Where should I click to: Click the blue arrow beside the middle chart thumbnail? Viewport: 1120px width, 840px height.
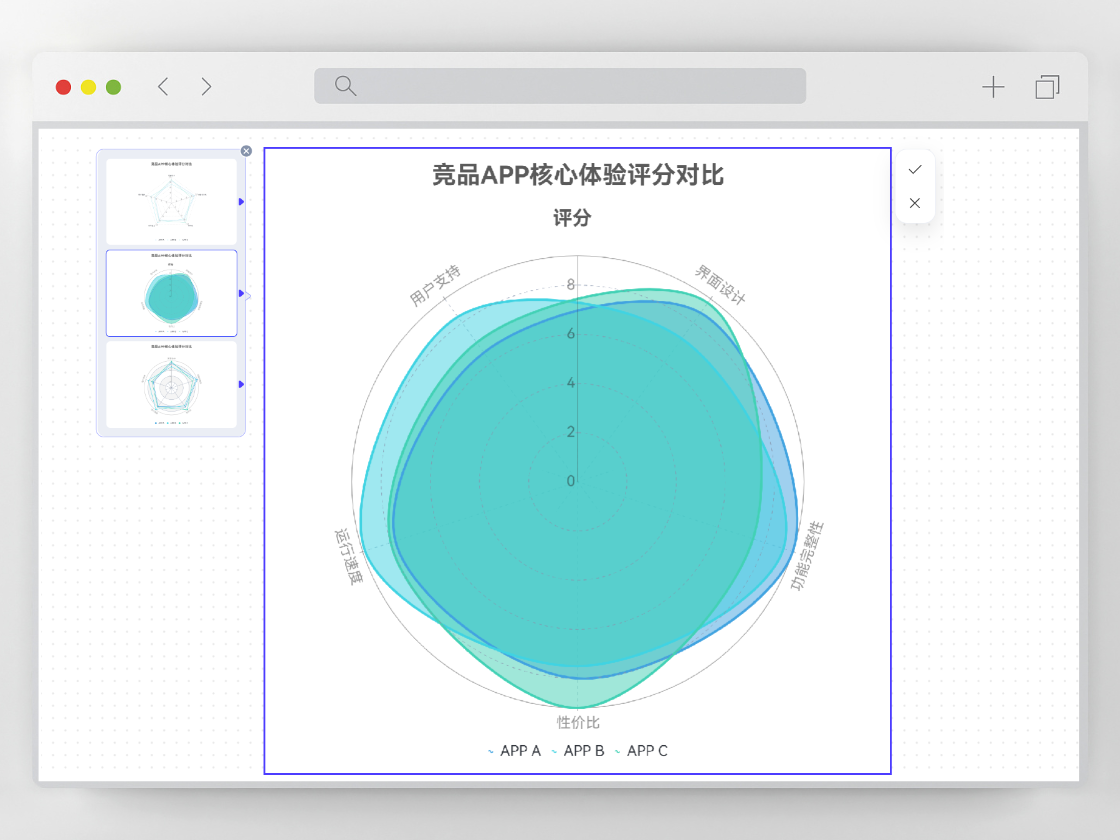coord(239,293)
